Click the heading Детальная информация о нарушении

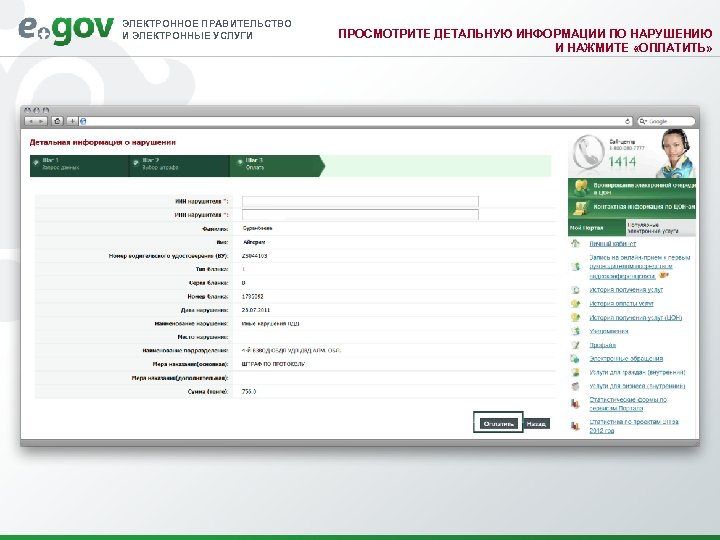(x=102, y=142)
